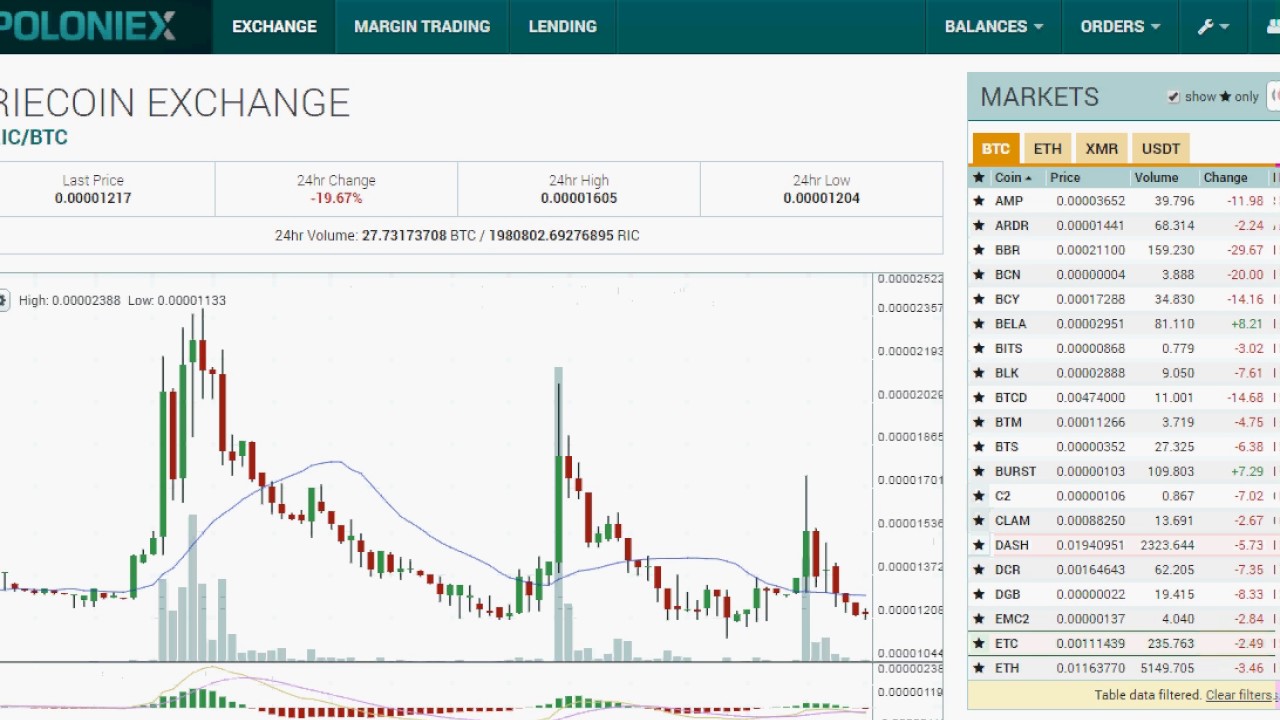Open the BURST coin market
1280x720 pixels.
[1015, 471]
